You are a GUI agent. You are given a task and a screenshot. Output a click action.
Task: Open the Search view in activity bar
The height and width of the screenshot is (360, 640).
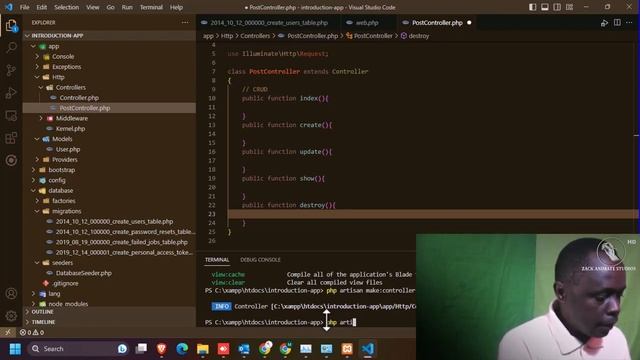11,48
